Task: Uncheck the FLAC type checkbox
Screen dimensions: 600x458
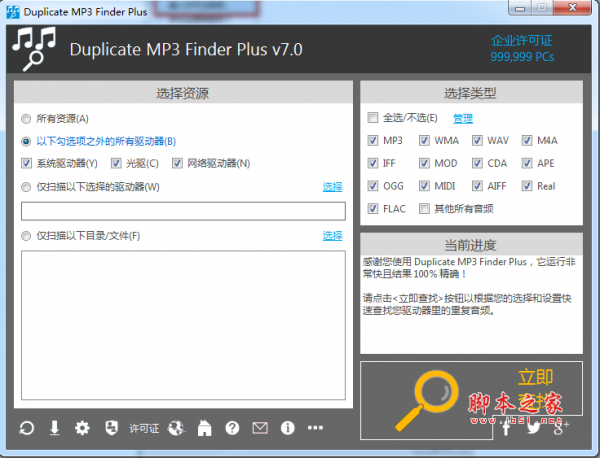Action: 373,209
